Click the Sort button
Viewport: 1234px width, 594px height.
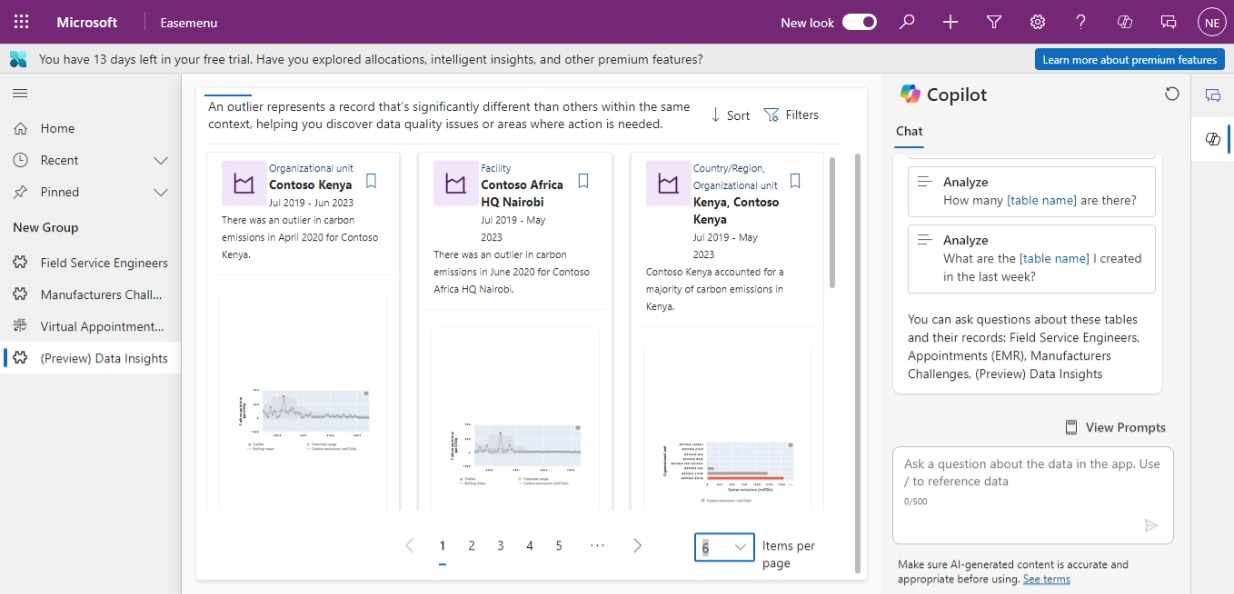[730, 115]
